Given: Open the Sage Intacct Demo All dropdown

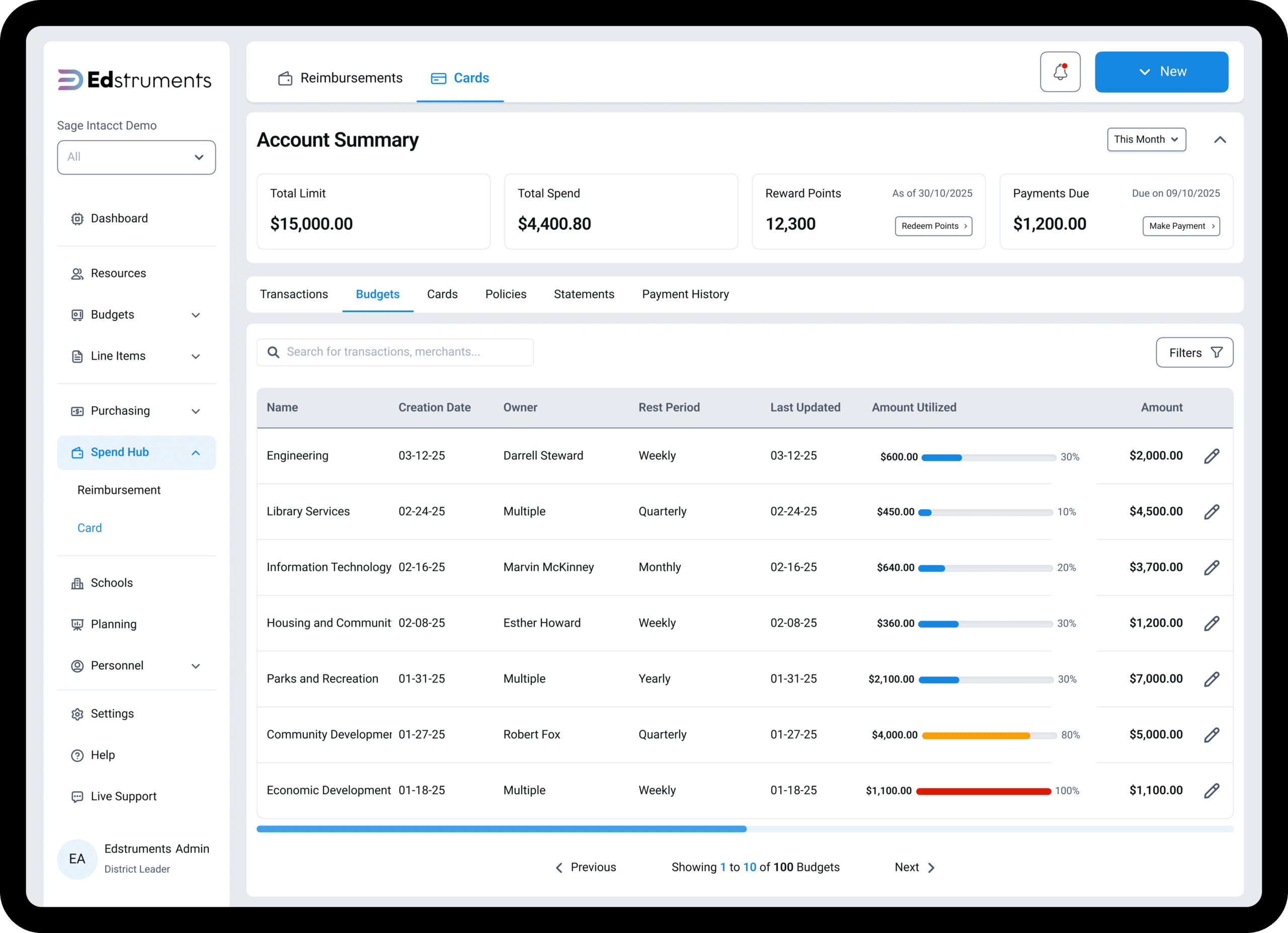Looking at the screenshot, I should 136,157.
